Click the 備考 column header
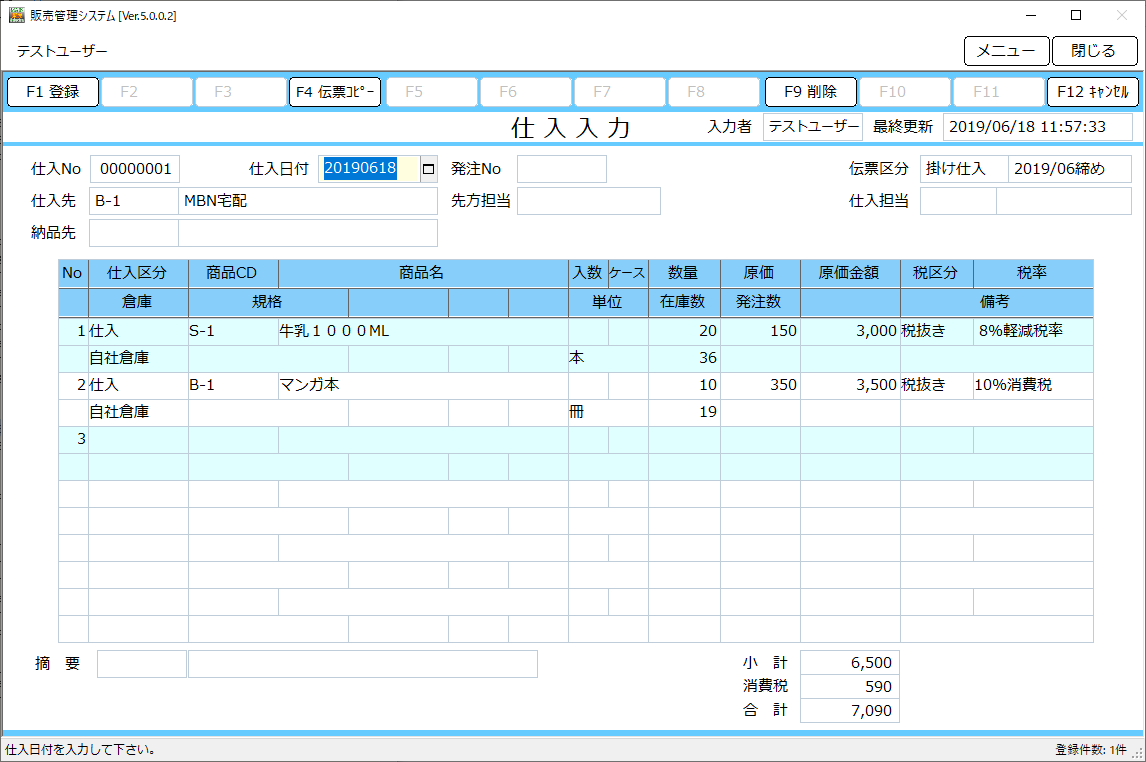1146x762 pixels. [x=997, y=302]
